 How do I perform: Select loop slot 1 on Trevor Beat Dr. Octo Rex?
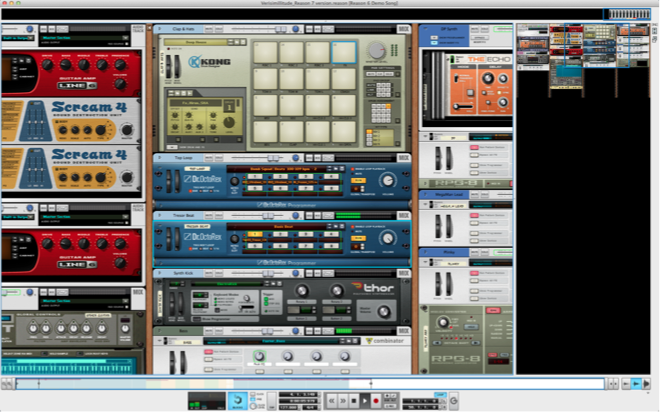[255, 234]
